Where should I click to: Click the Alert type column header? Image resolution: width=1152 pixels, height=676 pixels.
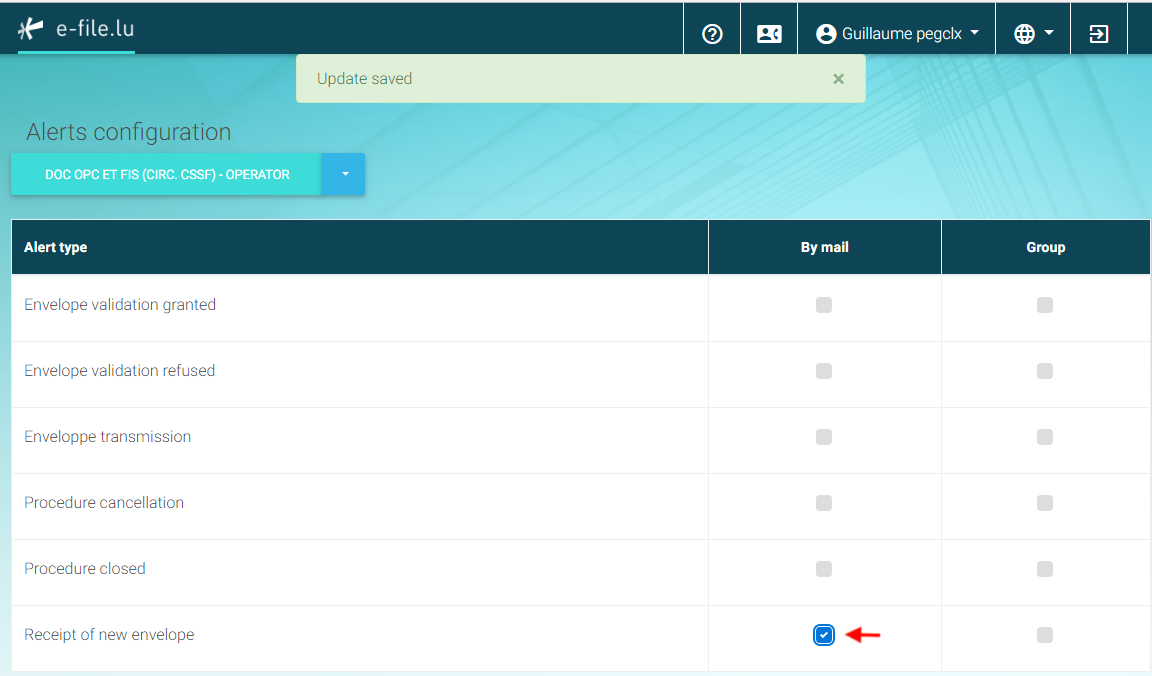pyautogui.click(x=55, y=247)
